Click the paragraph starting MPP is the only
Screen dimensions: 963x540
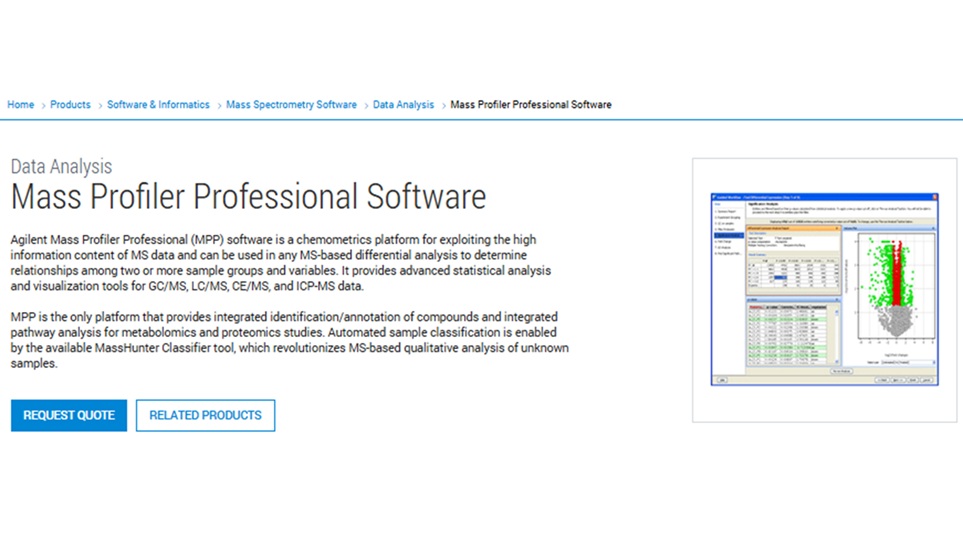[x=289, y=340]
